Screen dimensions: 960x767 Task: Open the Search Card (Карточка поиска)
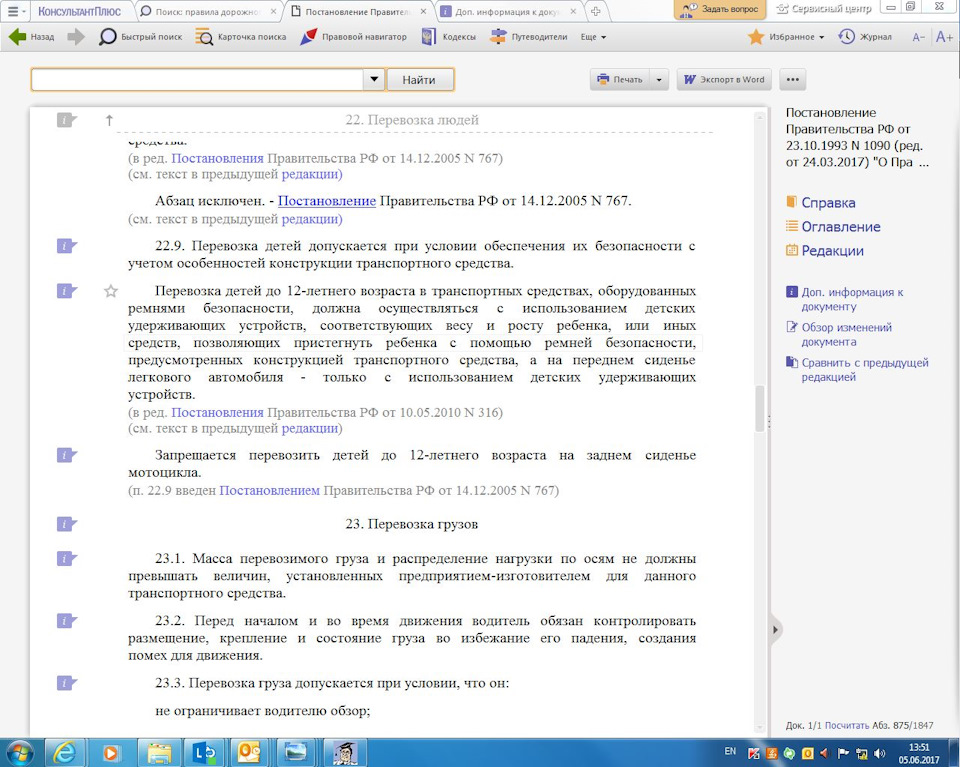click(240, 37)
